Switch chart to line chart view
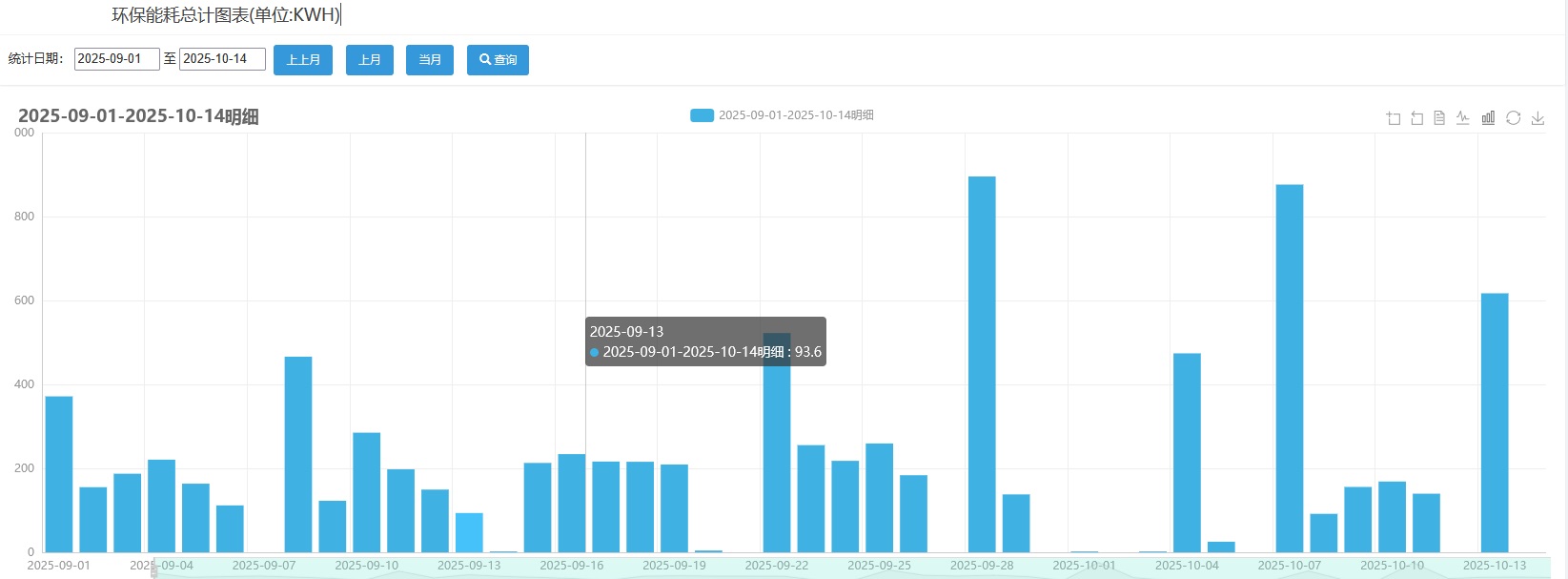This screenshot has width=1568, height=579. point(1463,118)
